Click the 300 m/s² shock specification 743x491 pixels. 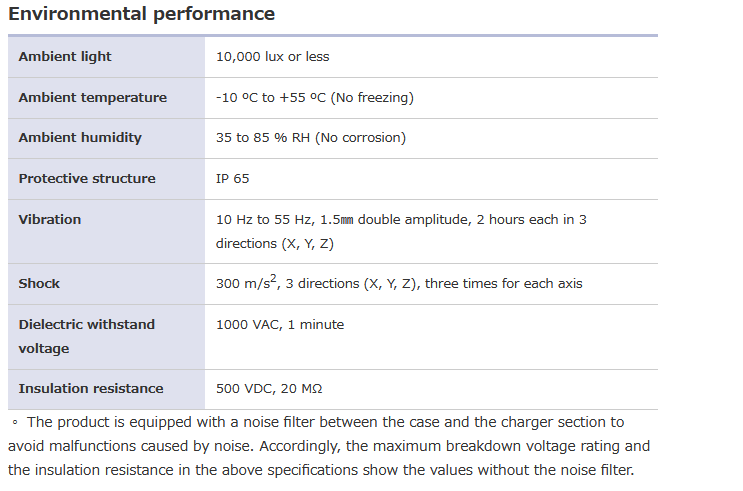point(399,283)
